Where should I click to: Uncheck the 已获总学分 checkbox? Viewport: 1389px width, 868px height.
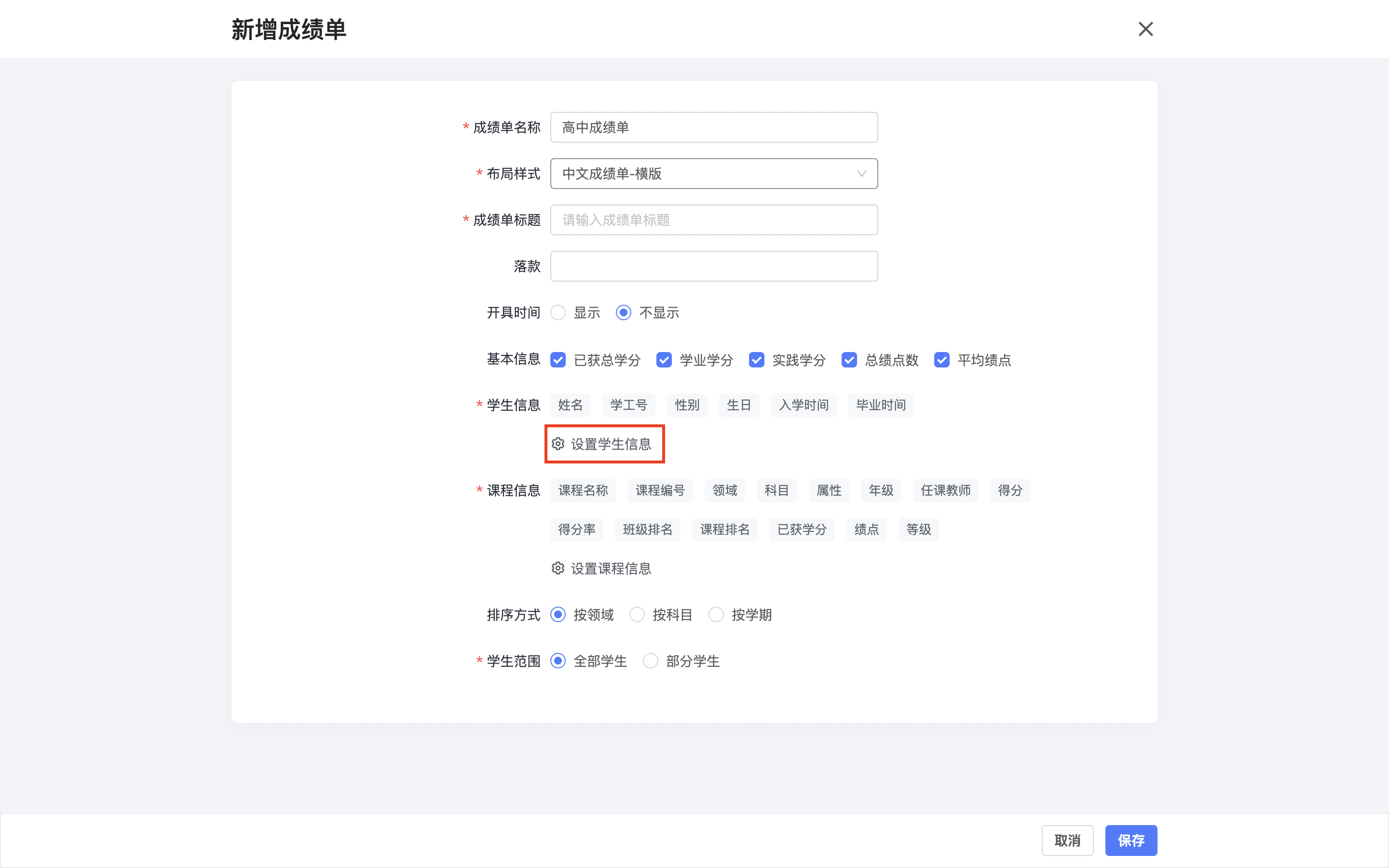558,360
